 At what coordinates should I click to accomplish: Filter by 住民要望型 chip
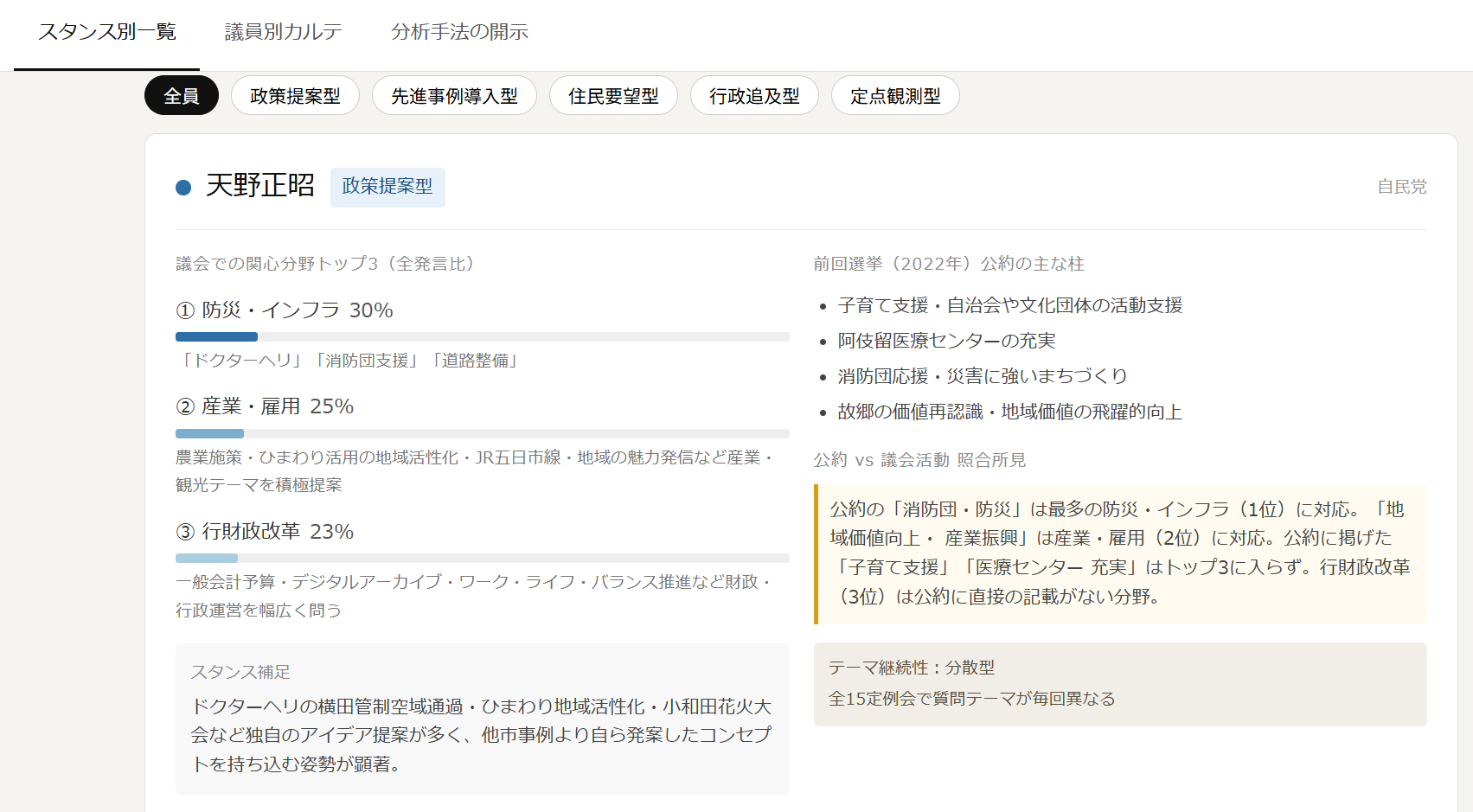613,96
